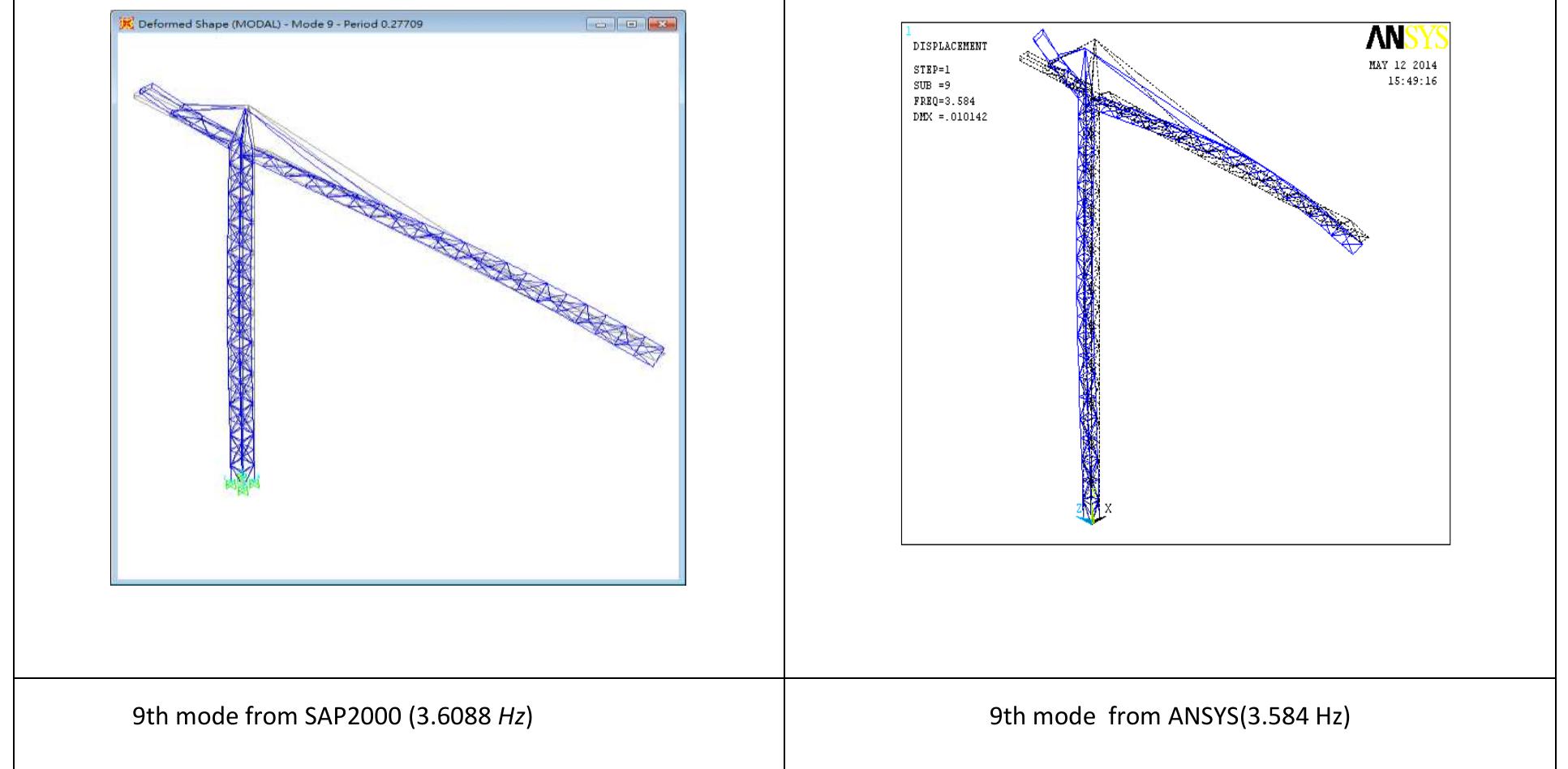The height and width of the screenshot is (769, 1568).
Task: Minimize the Deformed Shape window
Action: tap(601, 24)
